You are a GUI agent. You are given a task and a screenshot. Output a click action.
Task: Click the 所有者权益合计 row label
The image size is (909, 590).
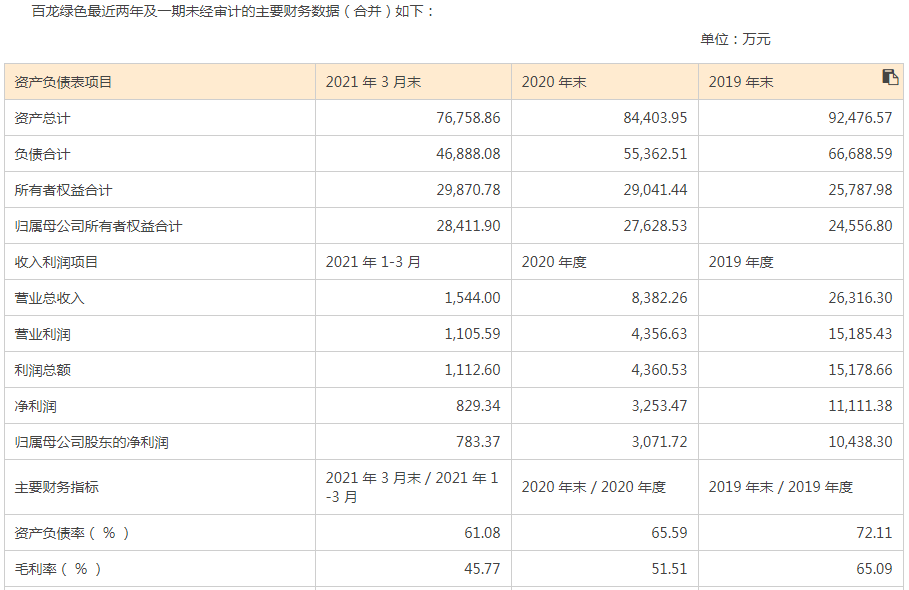coord(63,190)
